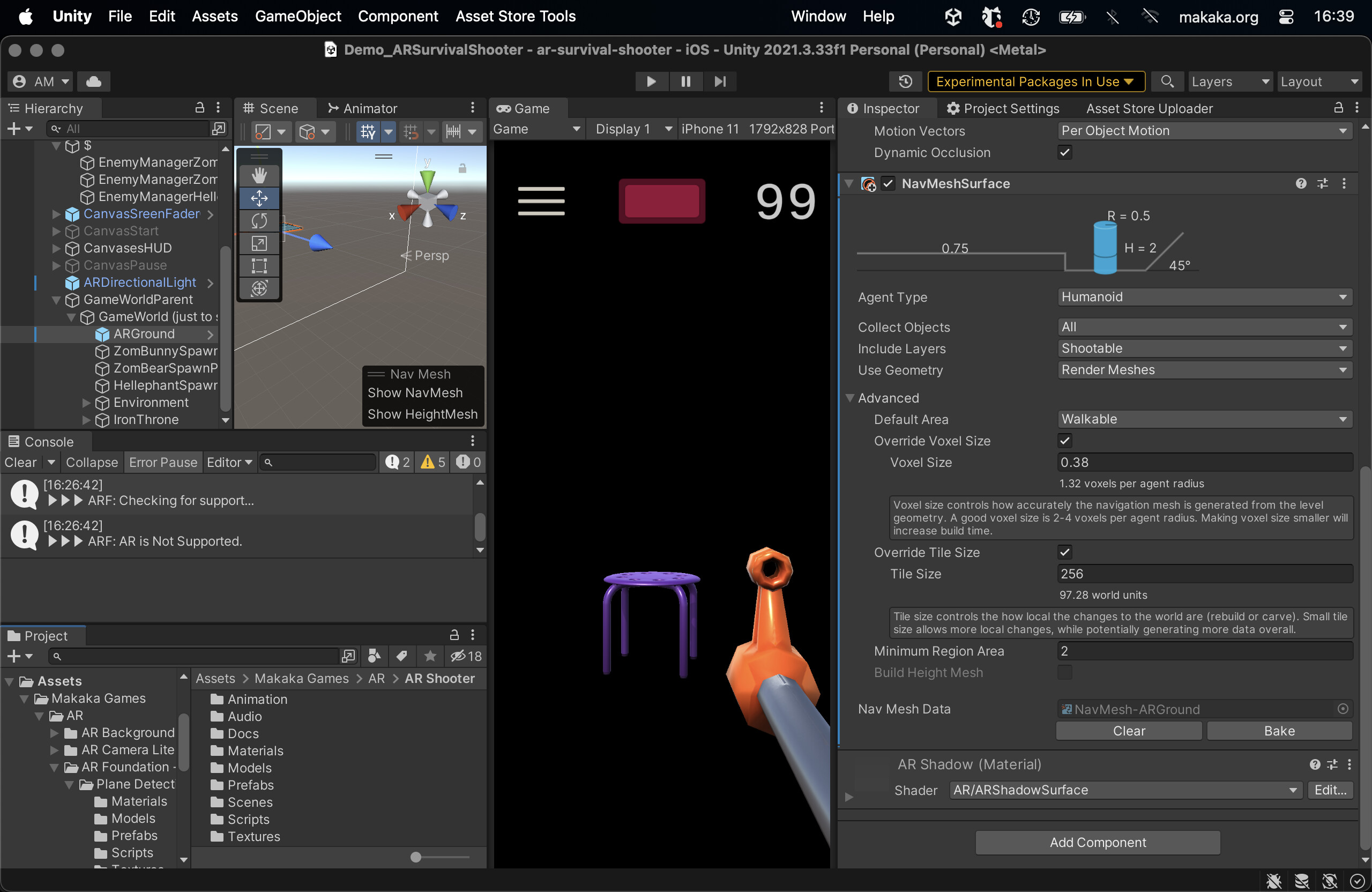
Task: Expand the CanvasStart hierarchy item
Action: tap(56, 231)
